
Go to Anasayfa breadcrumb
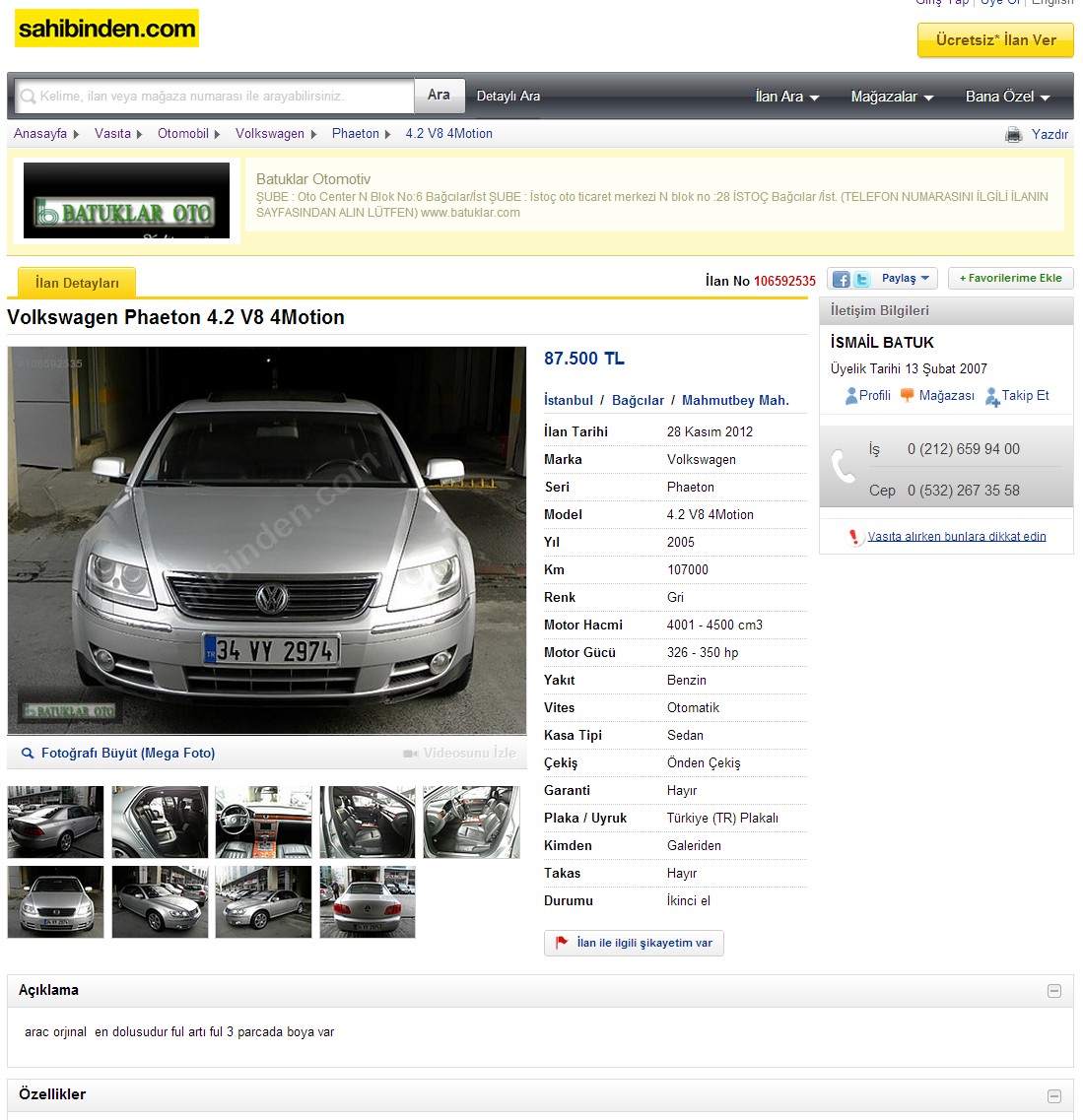click(40, 134)
